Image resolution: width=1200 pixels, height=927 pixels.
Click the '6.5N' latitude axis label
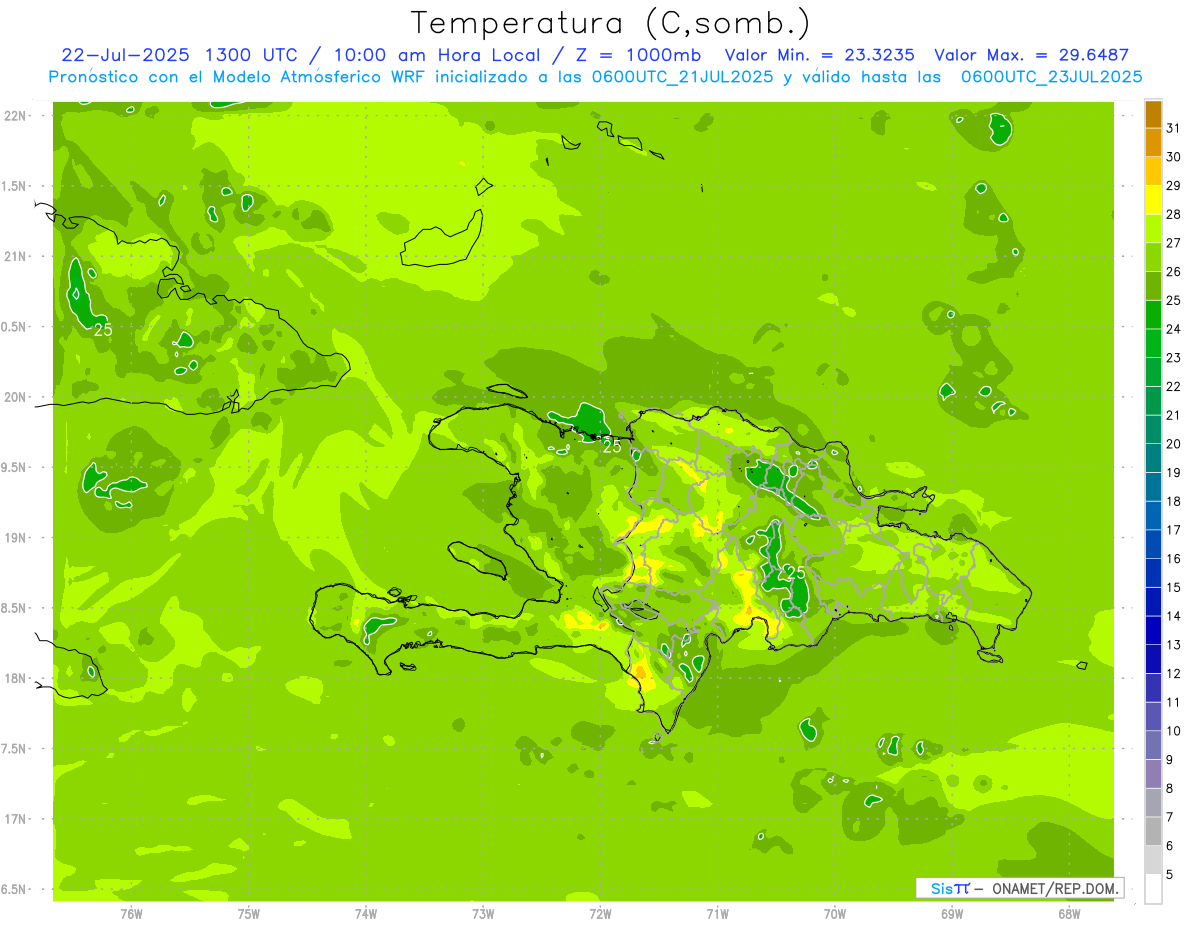pyautogui.click(x=13, y=889)
